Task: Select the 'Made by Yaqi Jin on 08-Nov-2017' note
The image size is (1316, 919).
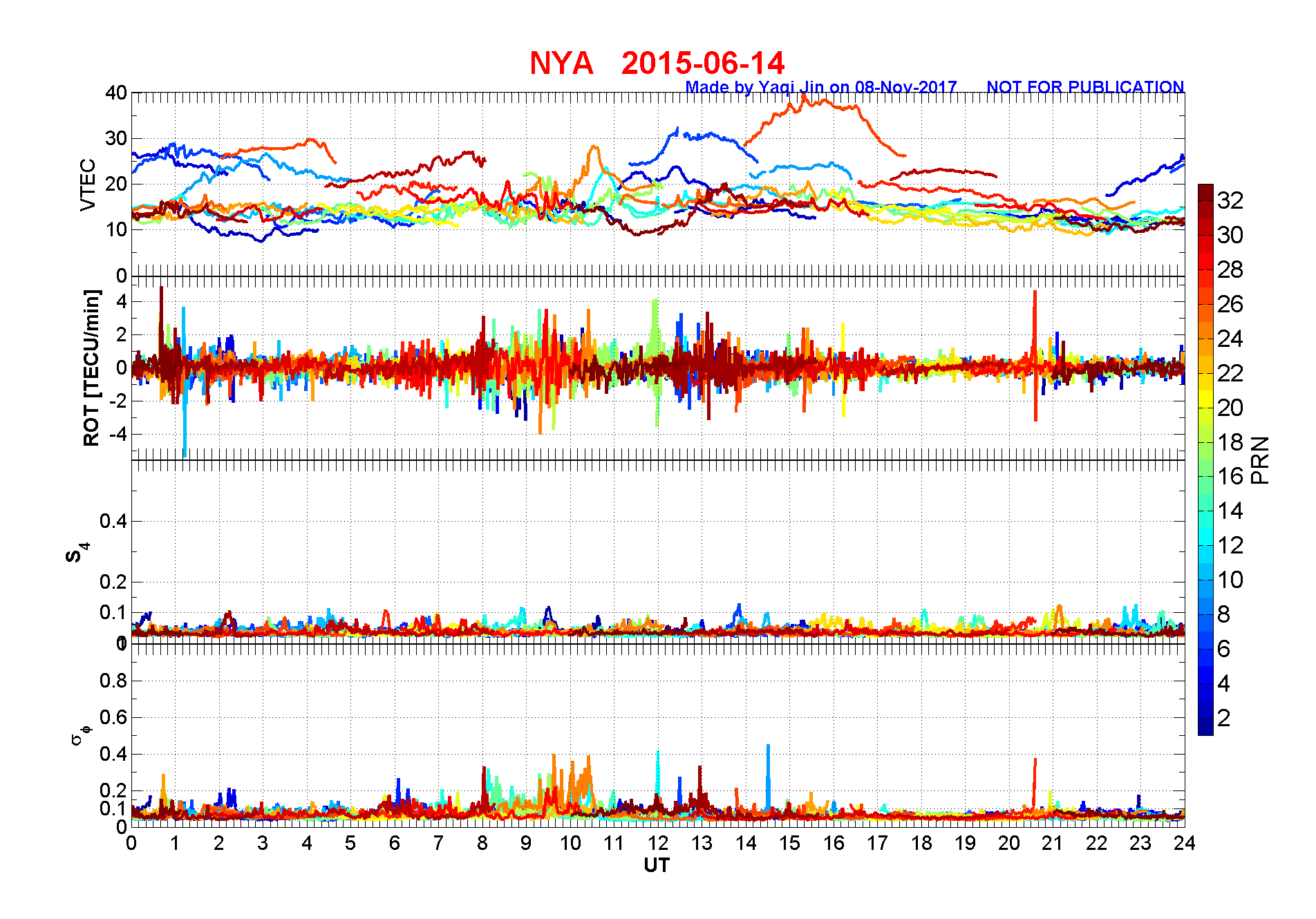Action: pos(821,87)
